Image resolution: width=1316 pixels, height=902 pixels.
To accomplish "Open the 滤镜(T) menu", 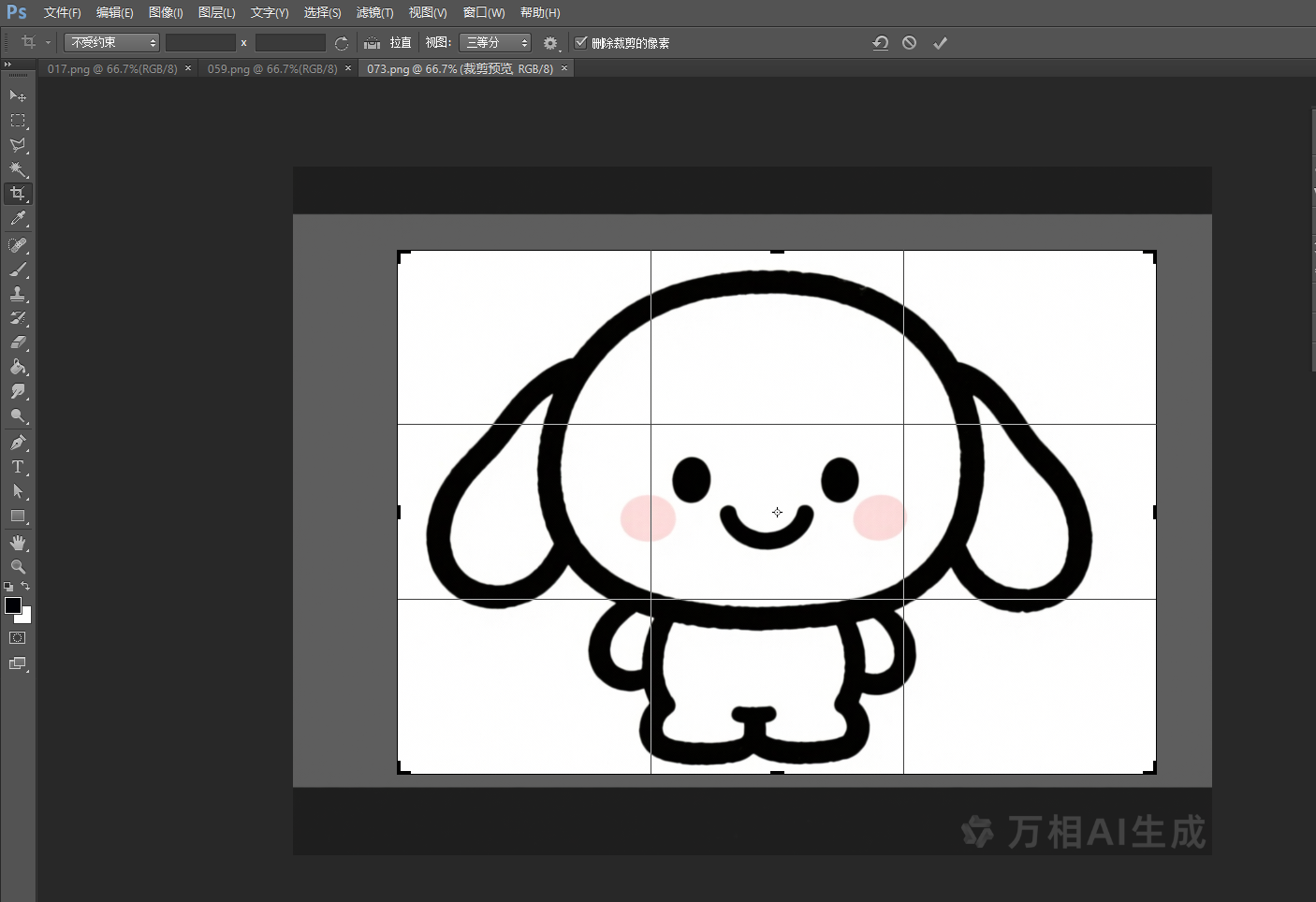I will (x=375, y=12).
